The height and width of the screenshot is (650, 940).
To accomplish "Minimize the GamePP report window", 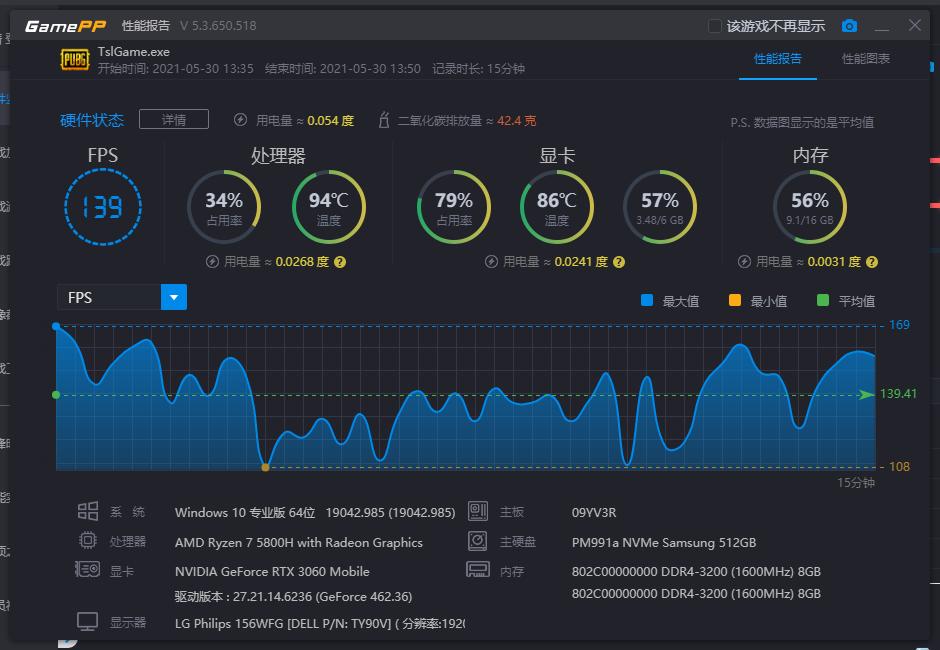I will [882, 26].
